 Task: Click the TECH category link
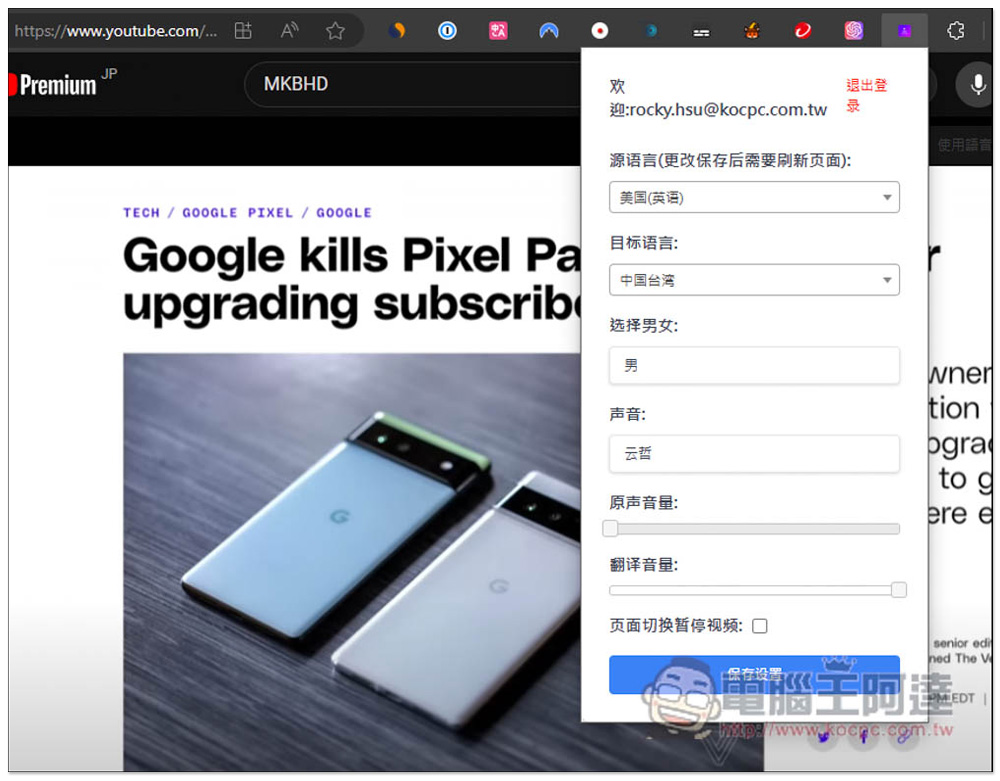[142, 213]
